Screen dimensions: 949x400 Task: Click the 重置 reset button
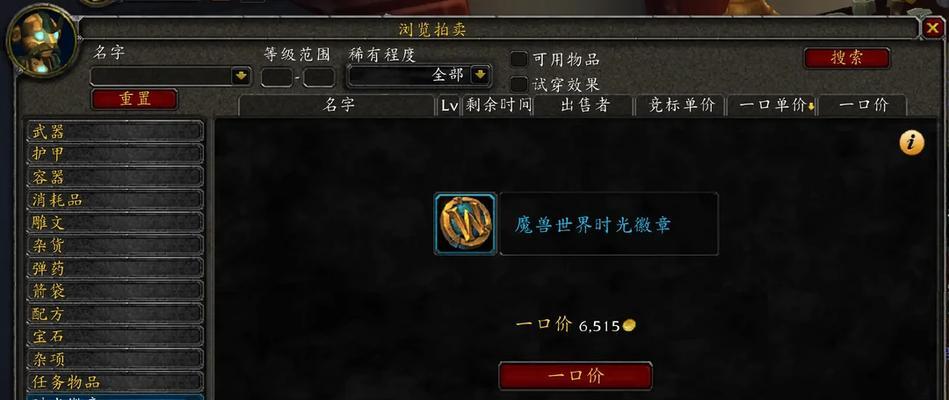click(x=134, y=99)
